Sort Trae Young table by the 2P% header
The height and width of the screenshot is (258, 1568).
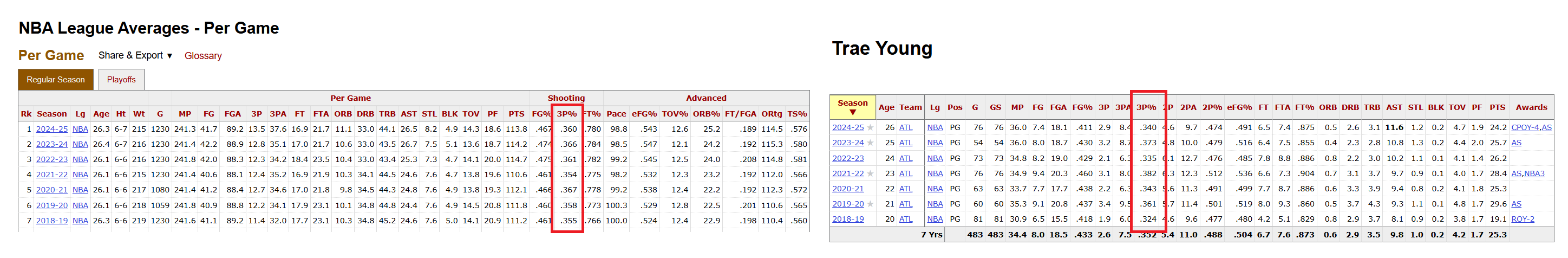[1212, 107]
